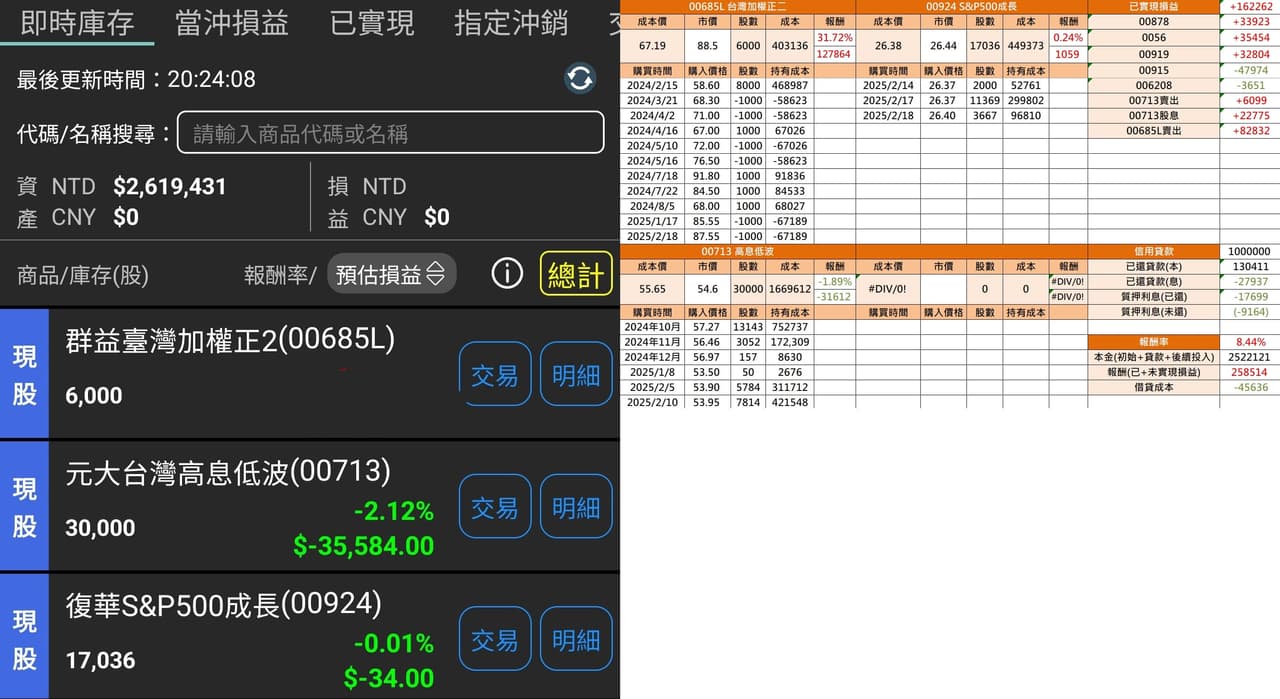This screenshot has width=1280, height=699.
Task: Select the 已實現損益 header cell
Action: [1153, 7]
